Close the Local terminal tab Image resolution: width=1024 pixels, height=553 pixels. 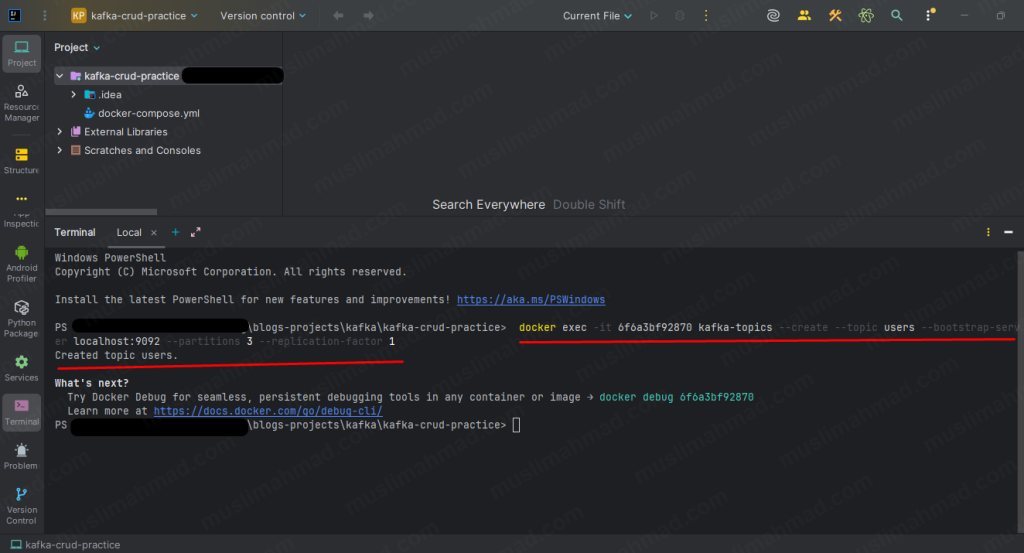click(x=153, y=232)
